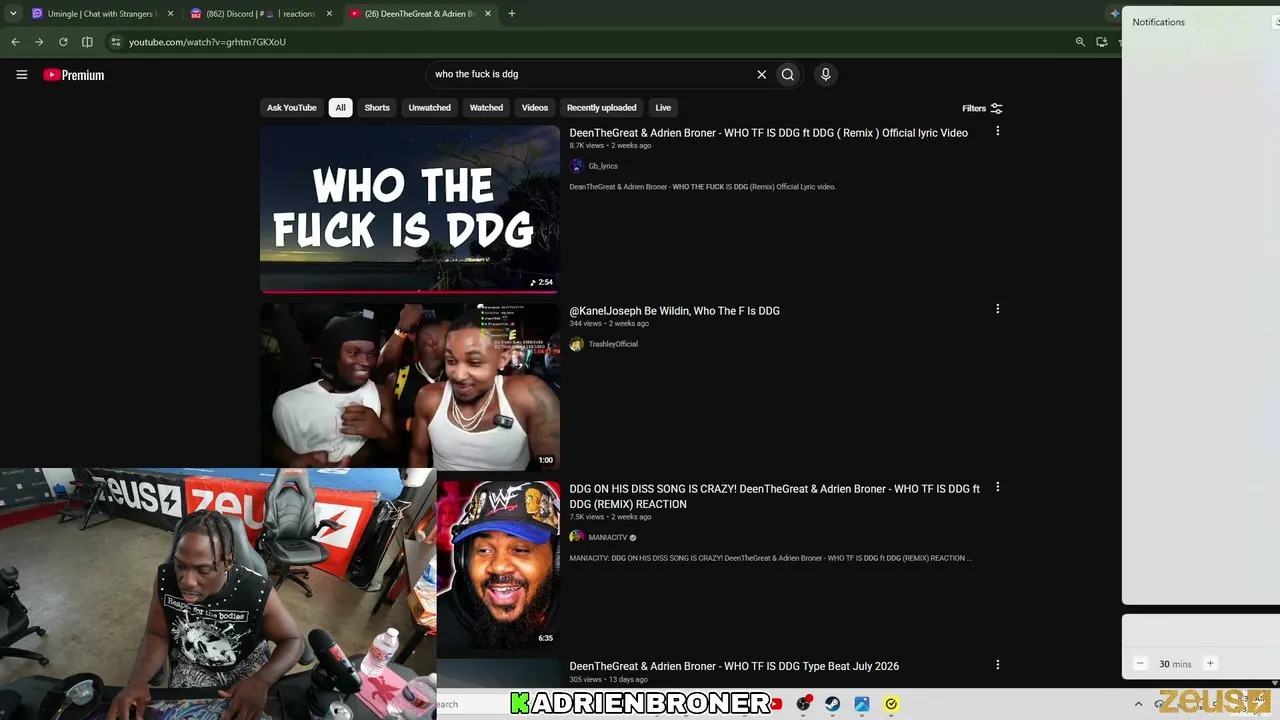Open more options for Type Beat July 2026
The image size is (1280, 720).
tap(997, 665)
